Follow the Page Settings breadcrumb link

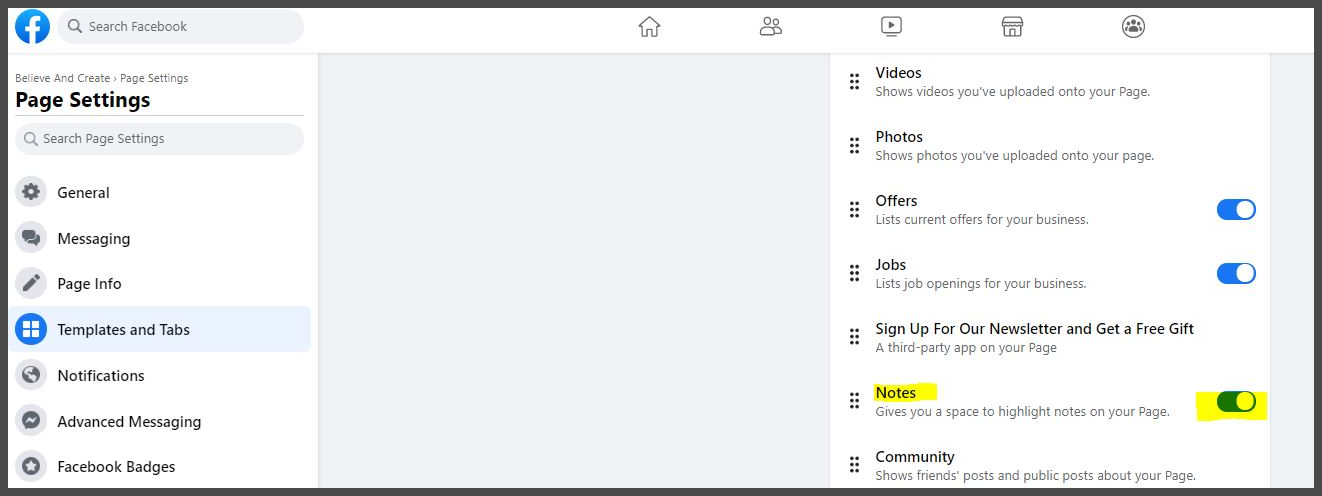point(154,78)
